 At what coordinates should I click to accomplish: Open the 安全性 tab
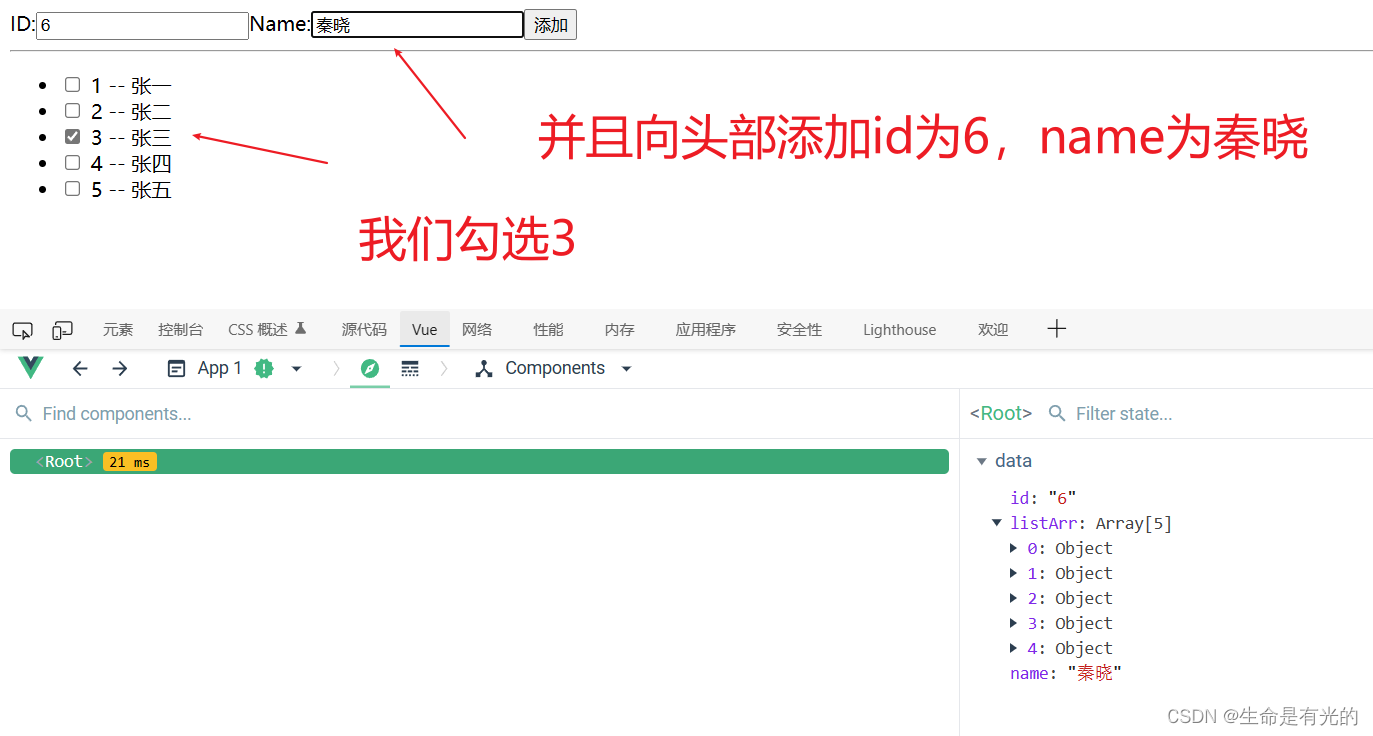click(800, 330)
